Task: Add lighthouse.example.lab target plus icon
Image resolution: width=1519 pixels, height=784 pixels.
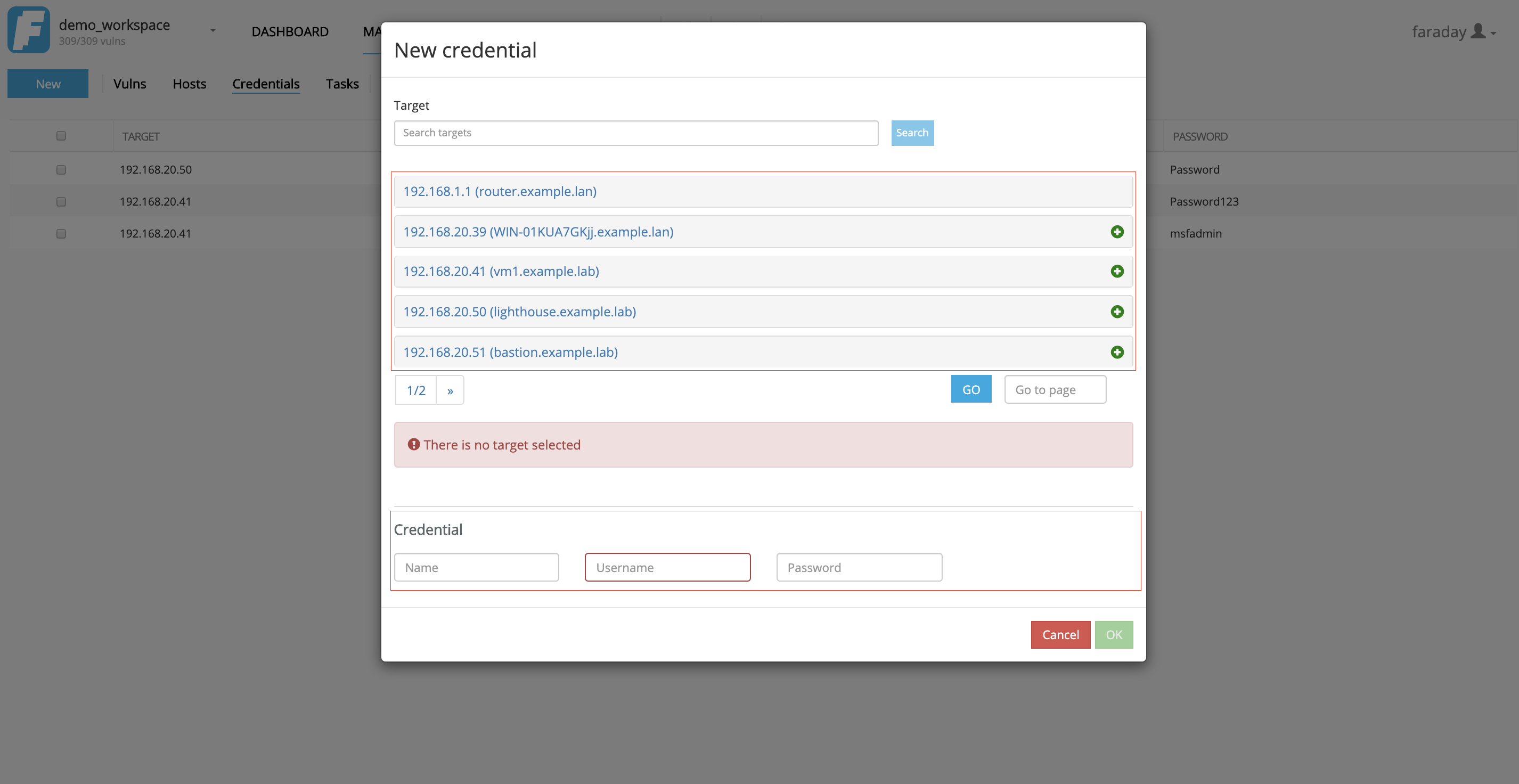Action: (x=1117, y=312)
